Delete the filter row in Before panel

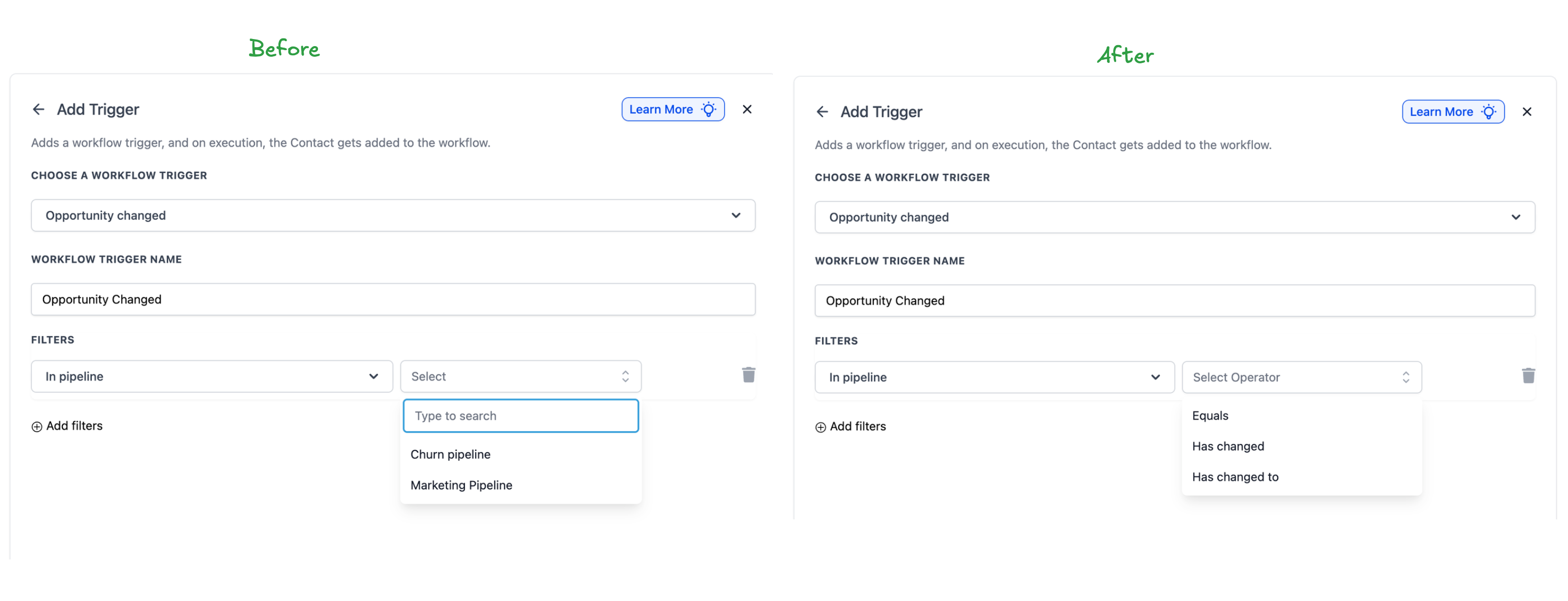[x=749, y=374]
